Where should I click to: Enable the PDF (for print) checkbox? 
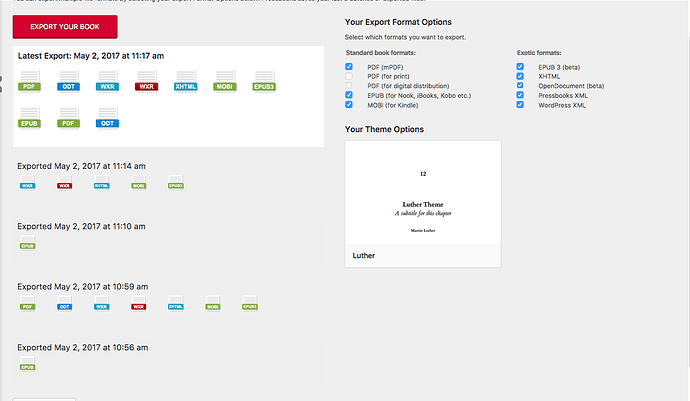[349, 76]
